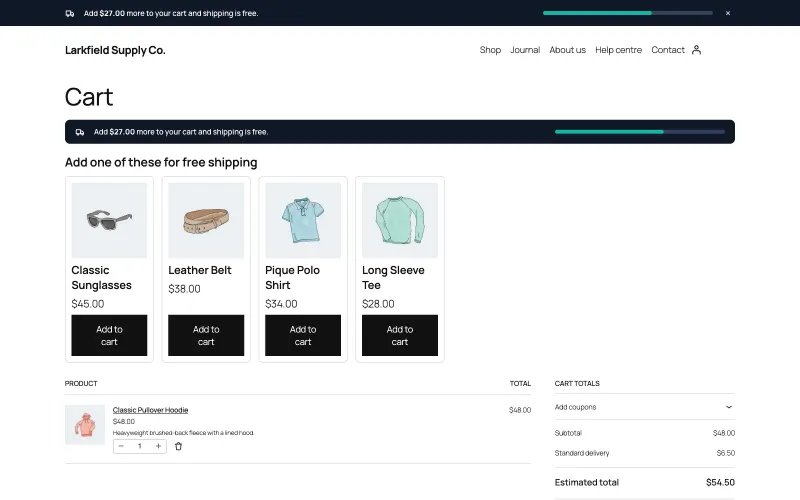Screen dimensions: 800x500
Task: Click the Pique Polo Shirt title
Action: [292, 278]
